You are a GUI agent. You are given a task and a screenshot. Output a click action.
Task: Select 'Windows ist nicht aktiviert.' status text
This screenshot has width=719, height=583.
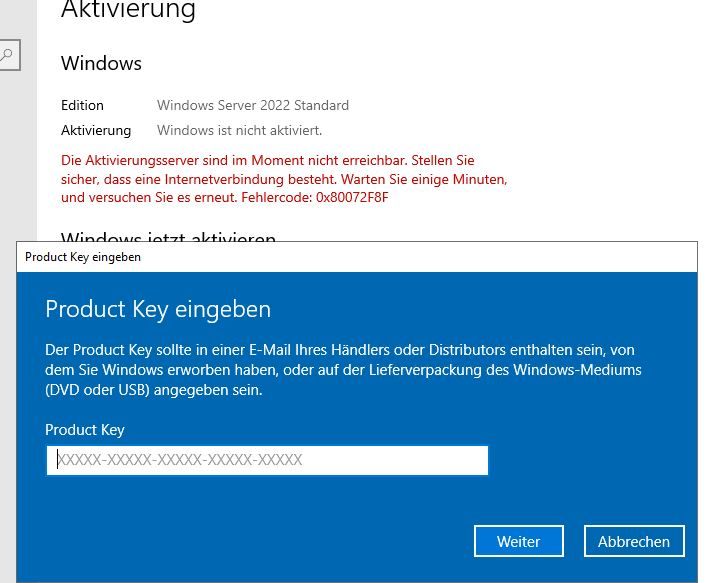(239, 130)
